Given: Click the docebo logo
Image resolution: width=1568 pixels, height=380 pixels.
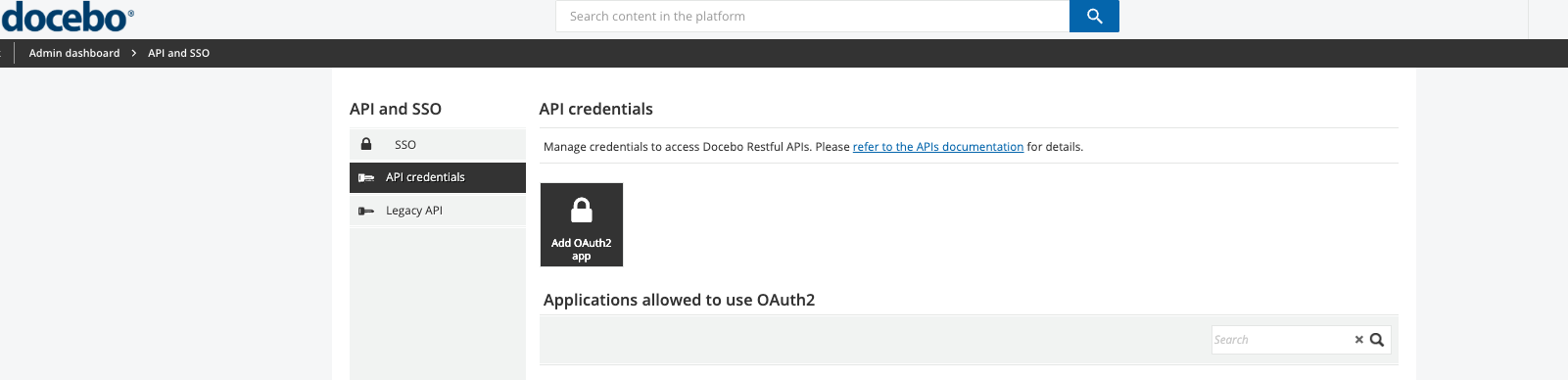Looking at the screenshot, I should [68, 17].
